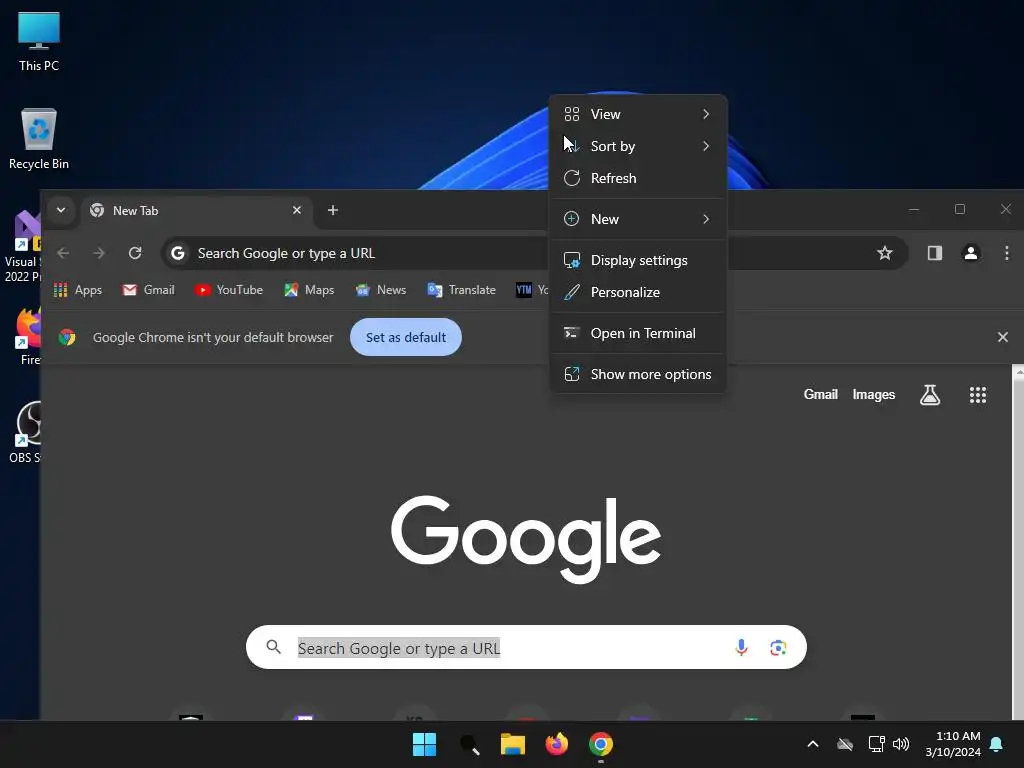Close the New Tab tab
The image size is (1024, 768).
[x=296, y=210]
